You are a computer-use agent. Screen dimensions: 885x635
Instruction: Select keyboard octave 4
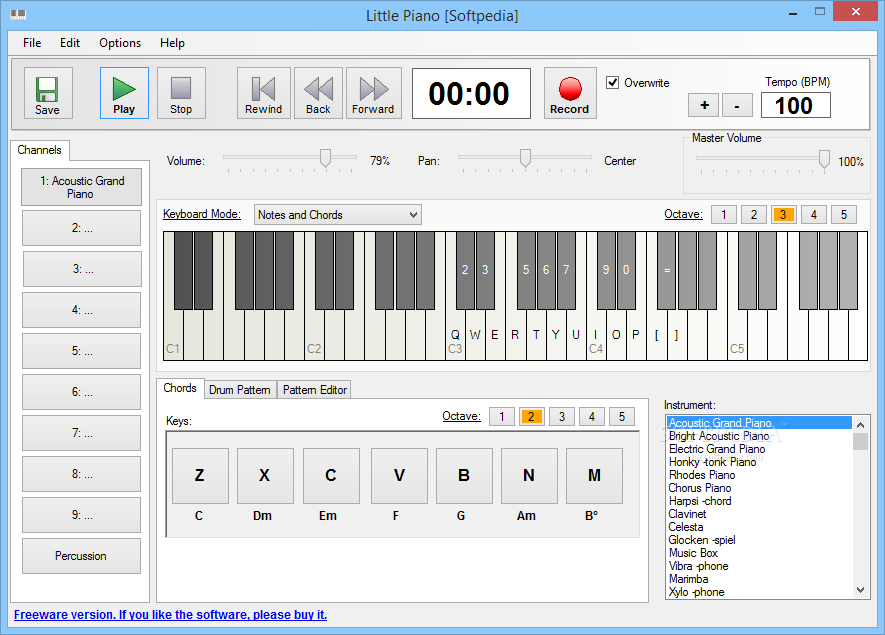click(813, 214)
